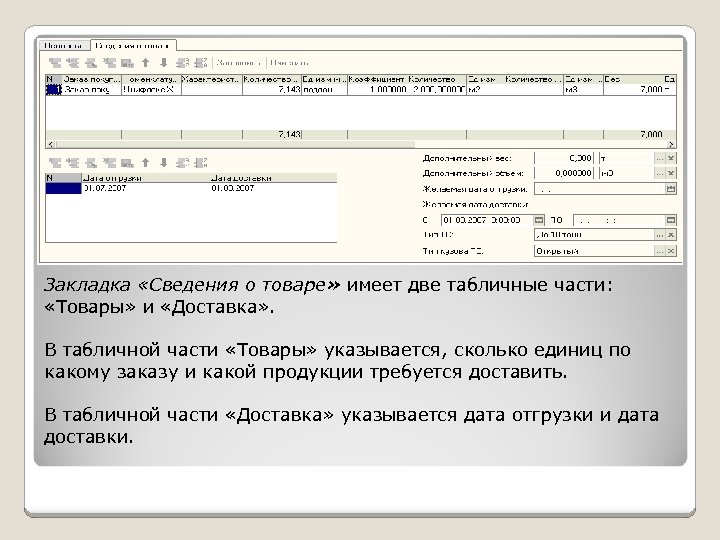
Task: Click Delete row icon above the delivery dates table
Action: click(x=109, y=163)
